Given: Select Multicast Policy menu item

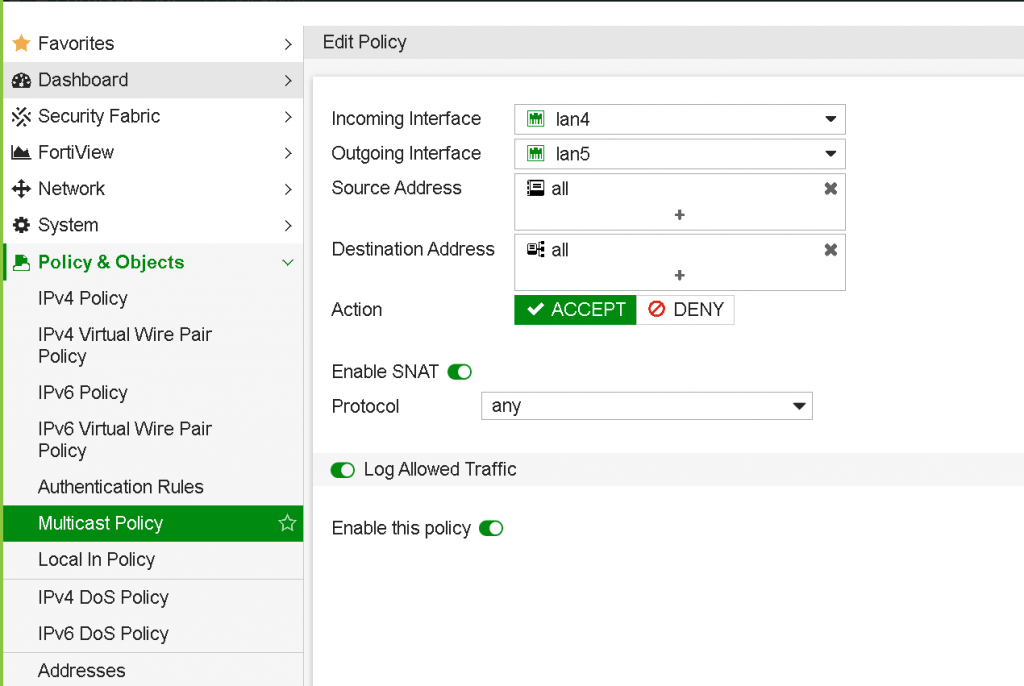Looking at the screenshot, I should click(x=153, y=523).
